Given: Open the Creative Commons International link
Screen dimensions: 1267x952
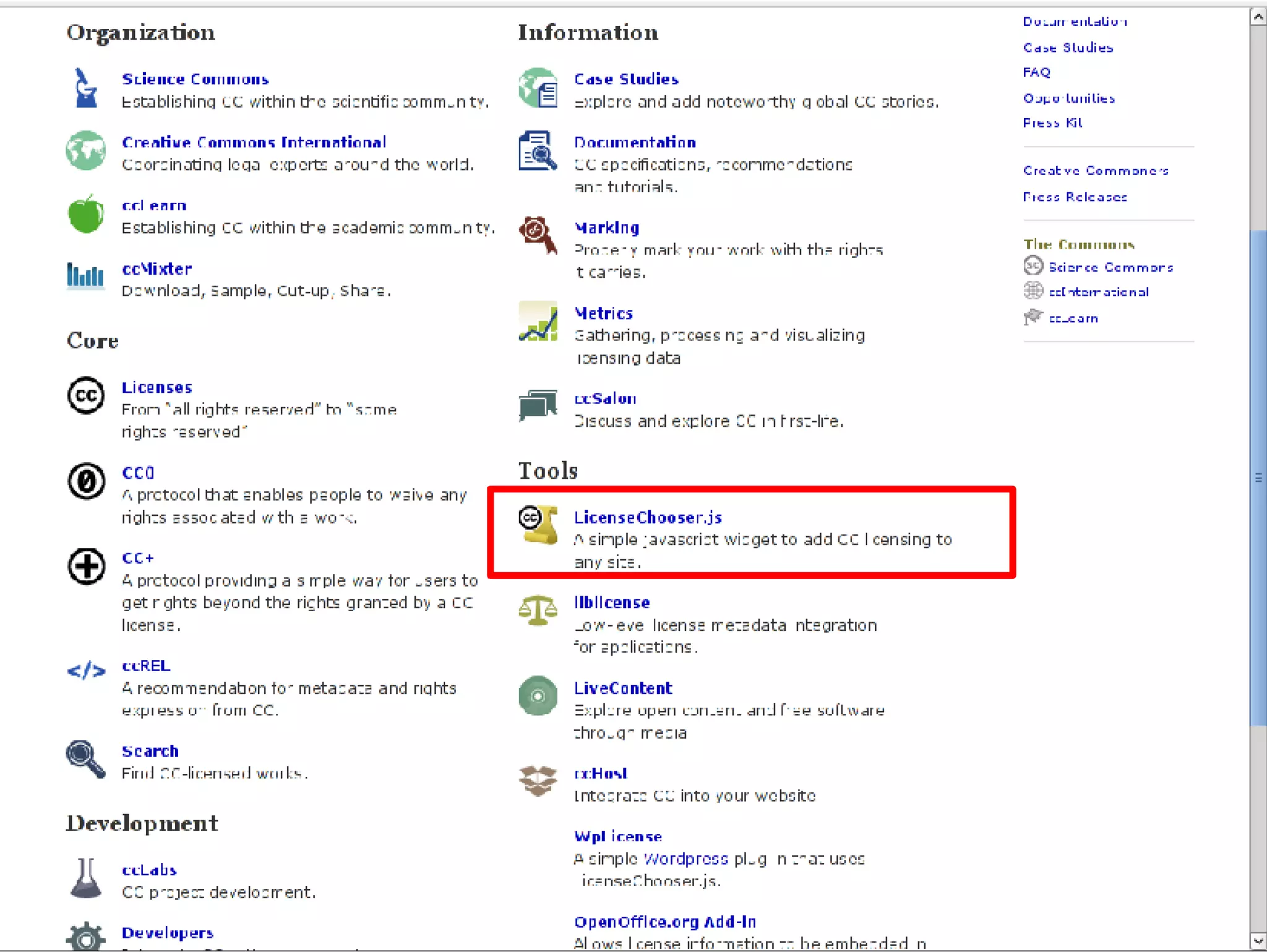Looking at the screenshot, I should tap(254, 142).
